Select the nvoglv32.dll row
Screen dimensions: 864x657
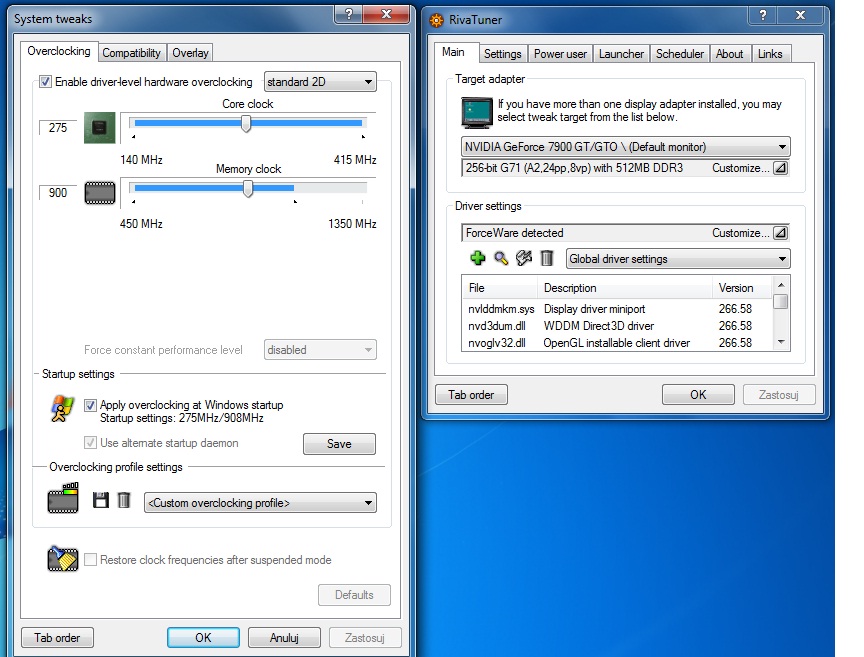pos(617,343)
